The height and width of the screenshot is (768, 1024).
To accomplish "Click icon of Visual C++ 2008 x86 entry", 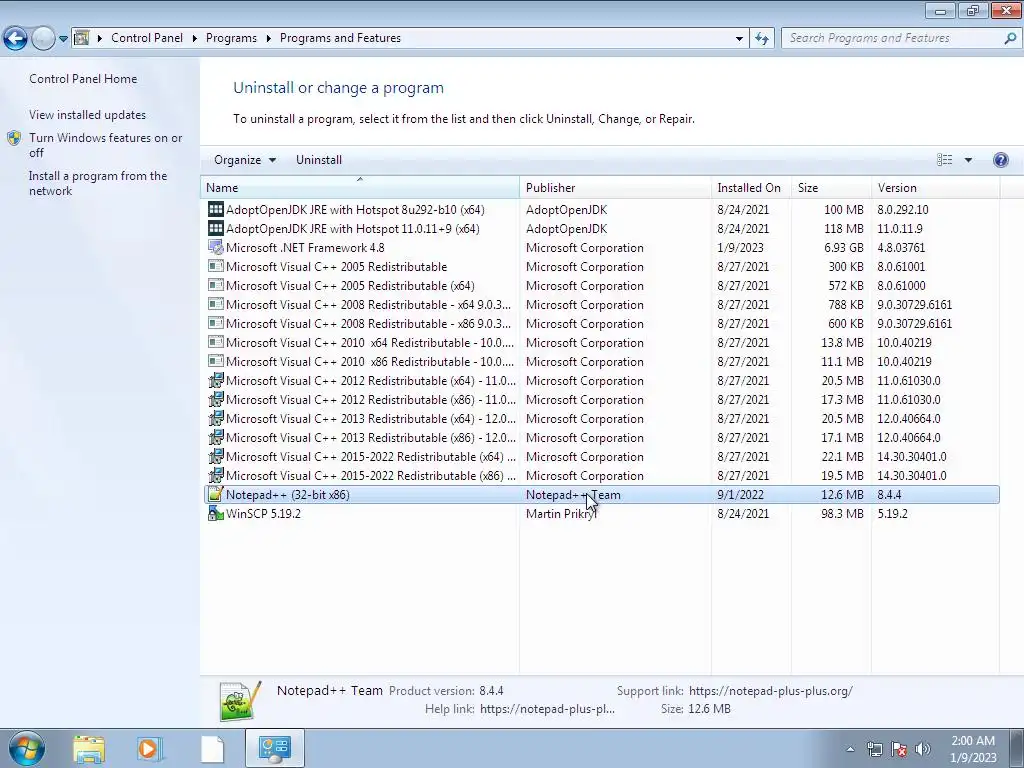I will [x=216, y=323].
